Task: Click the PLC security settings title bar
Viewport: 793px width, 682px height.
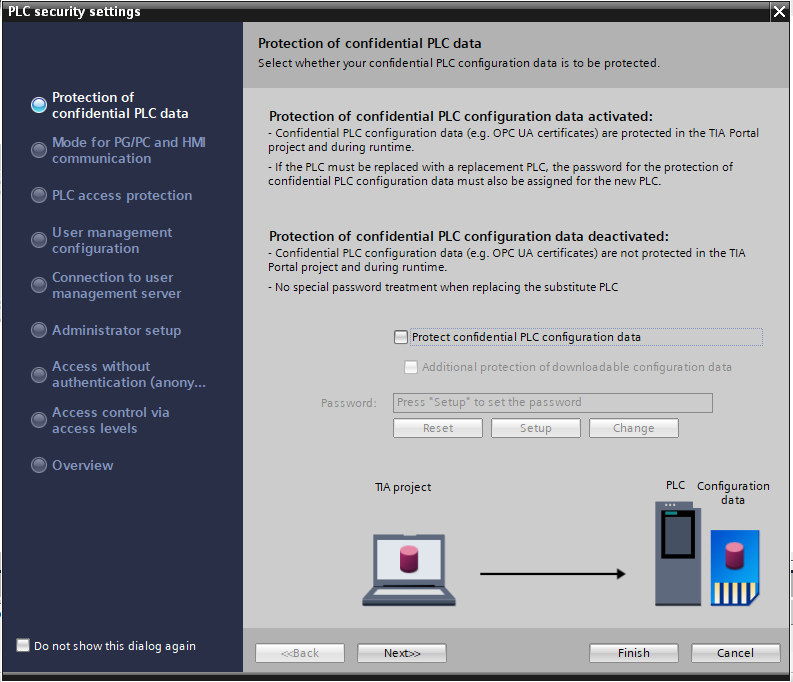Action: [x=384, y=11]
